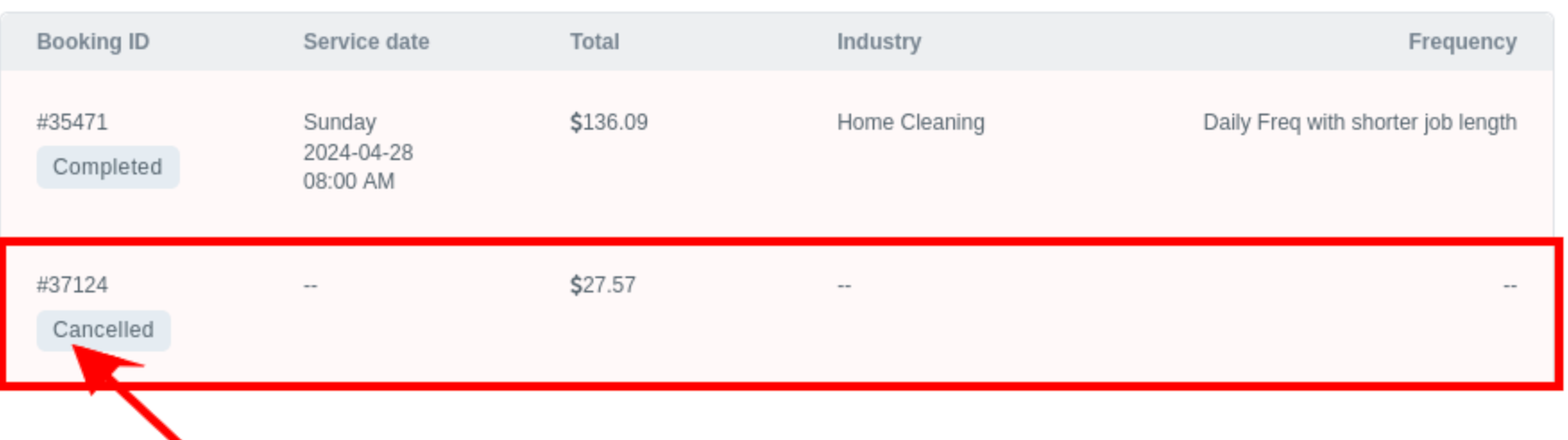Screen dimensions: 1568x440
Task: Click Daily Freq with shorter job length
Action: pyautogui.click(x=1359, y=123)
